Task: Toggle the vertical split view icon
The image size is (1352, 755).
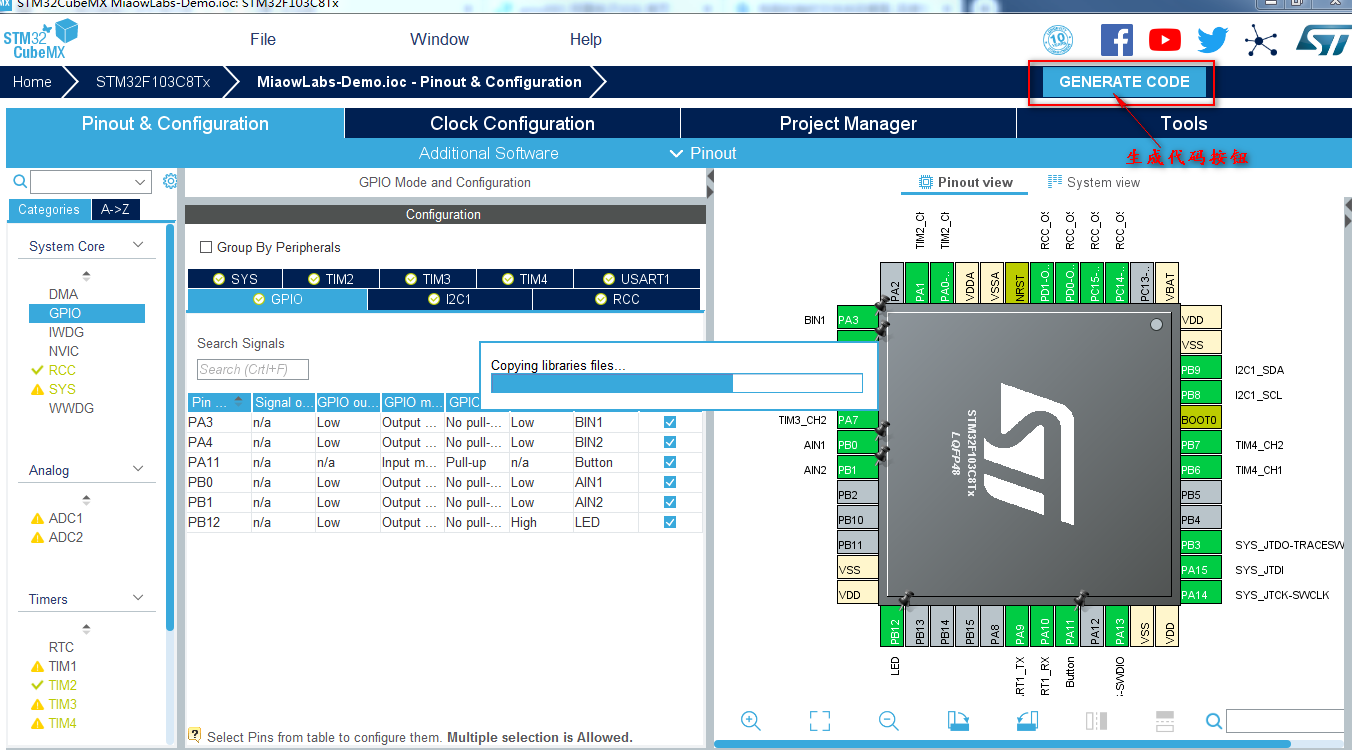Action: [x=1096, y=721]
